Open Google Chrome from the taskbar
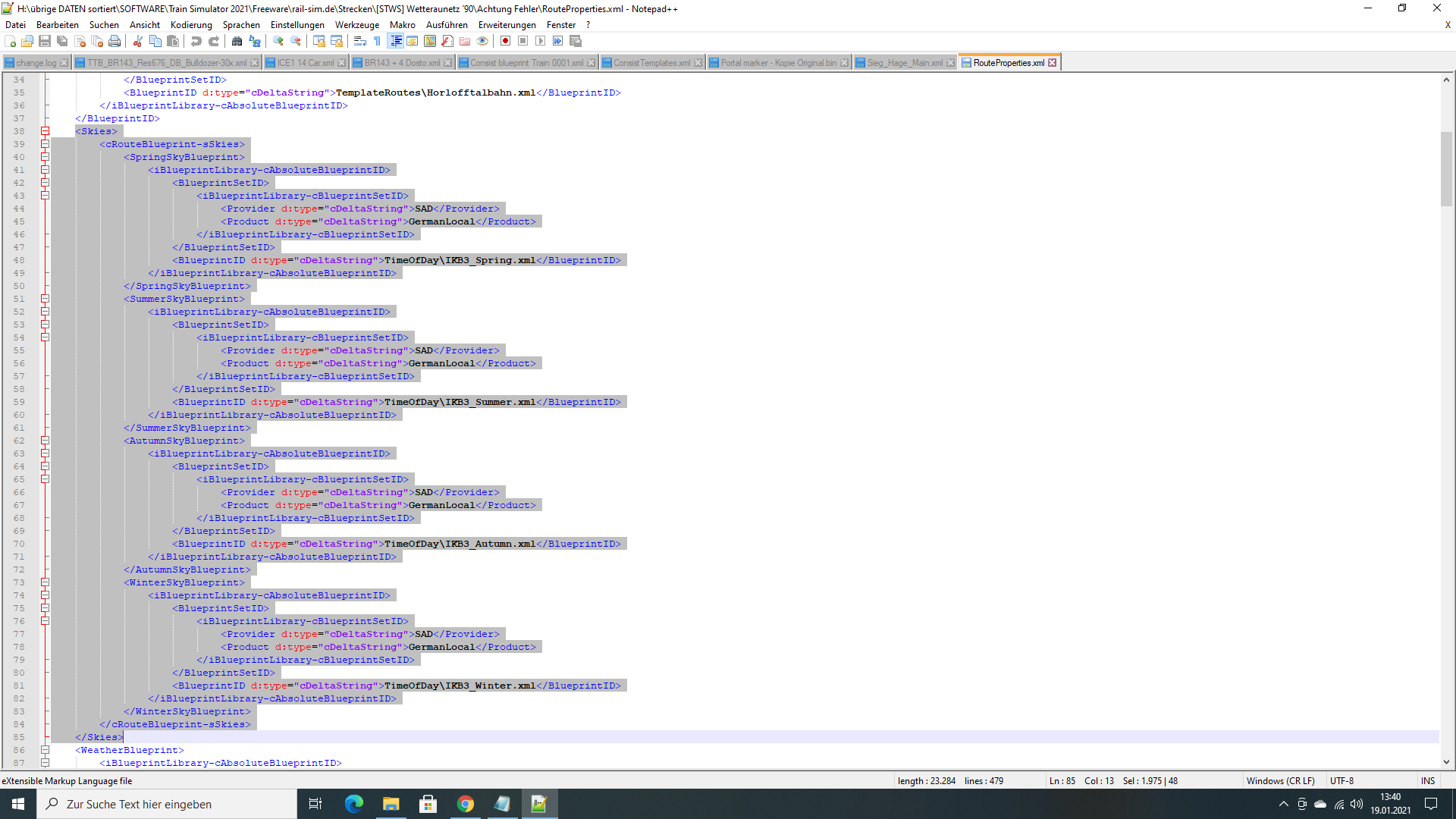 point(466,804)
